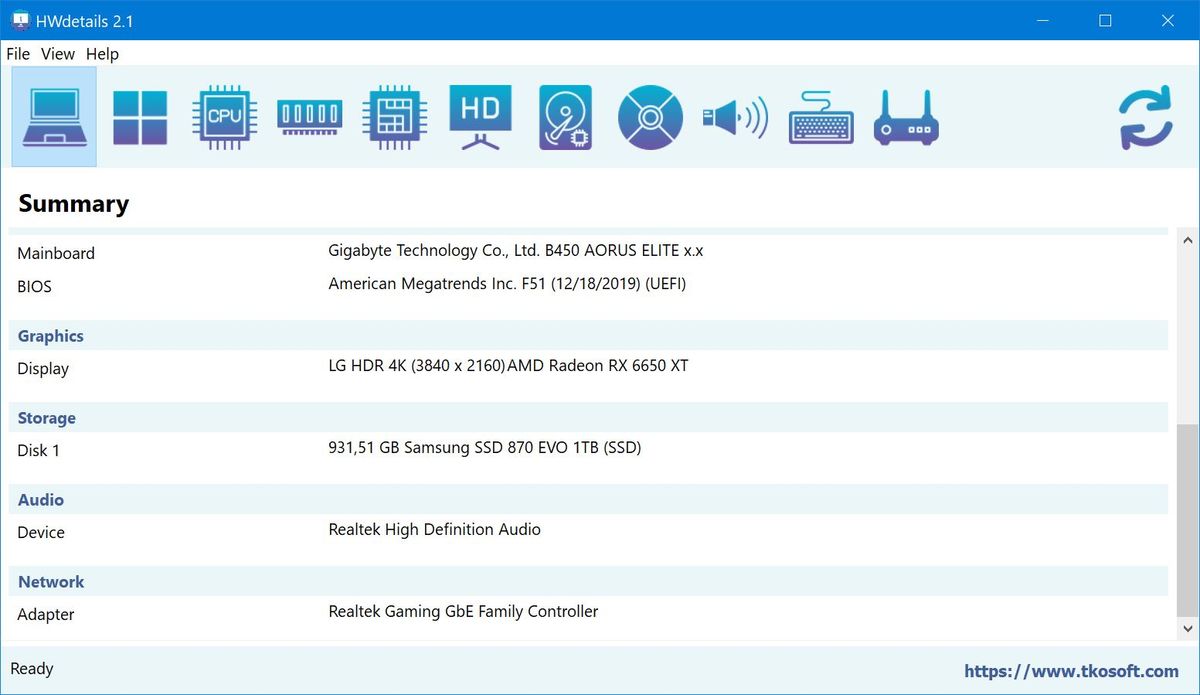This screenshot has width=1200, height=695.
Task: Click the Mainboard row label
Action: click(56, 254)
